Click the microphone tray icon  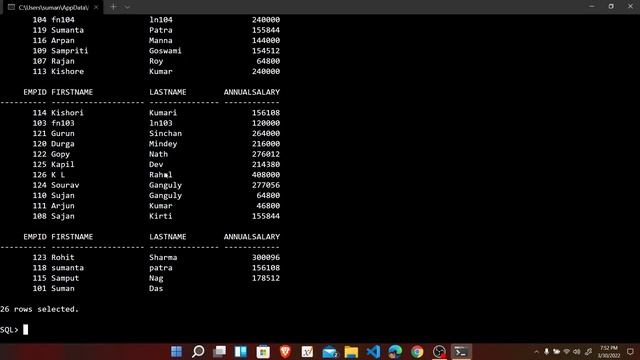[547, 351]
